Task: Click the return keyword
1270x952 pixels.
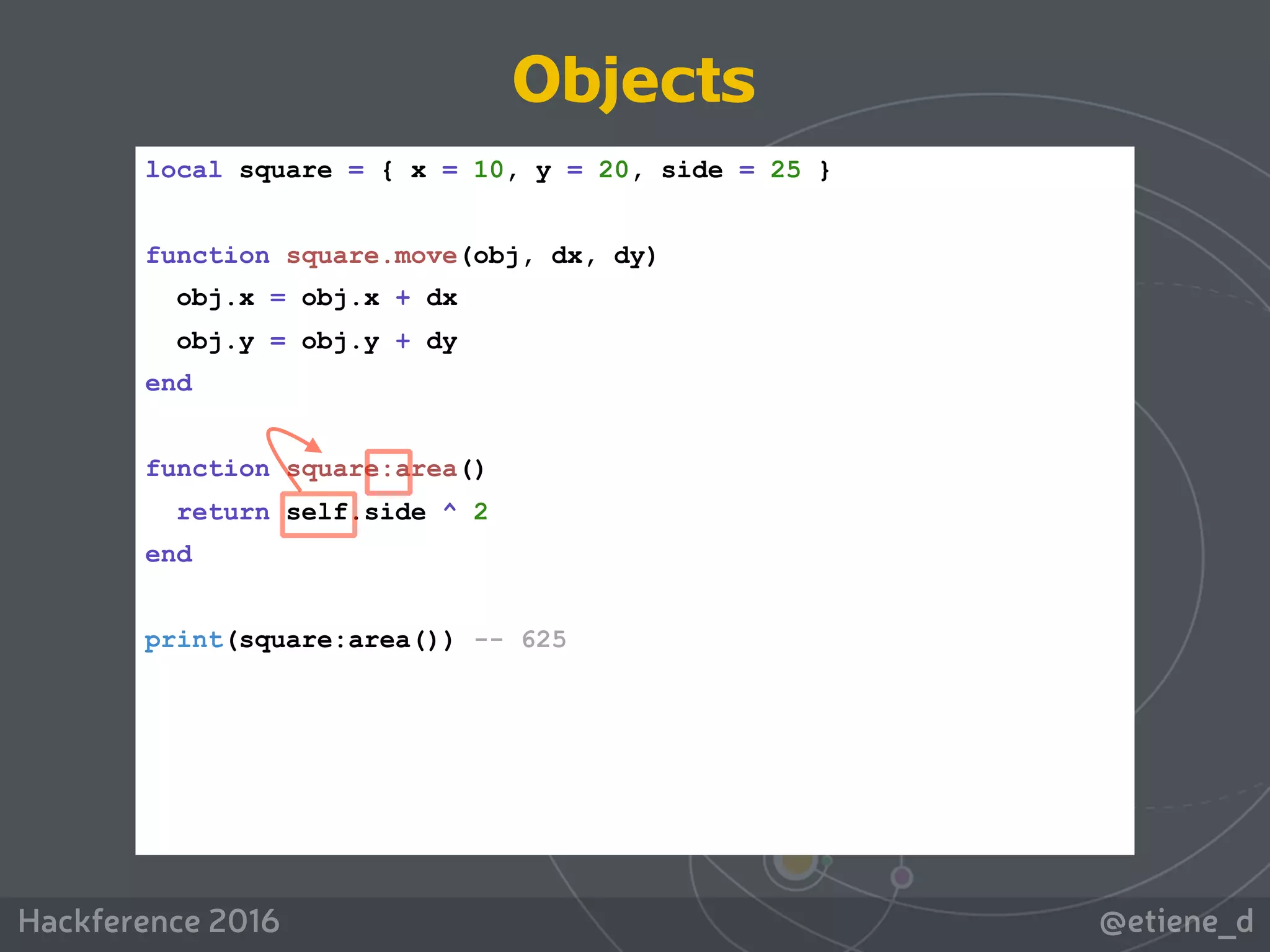Action: (223, 513)
